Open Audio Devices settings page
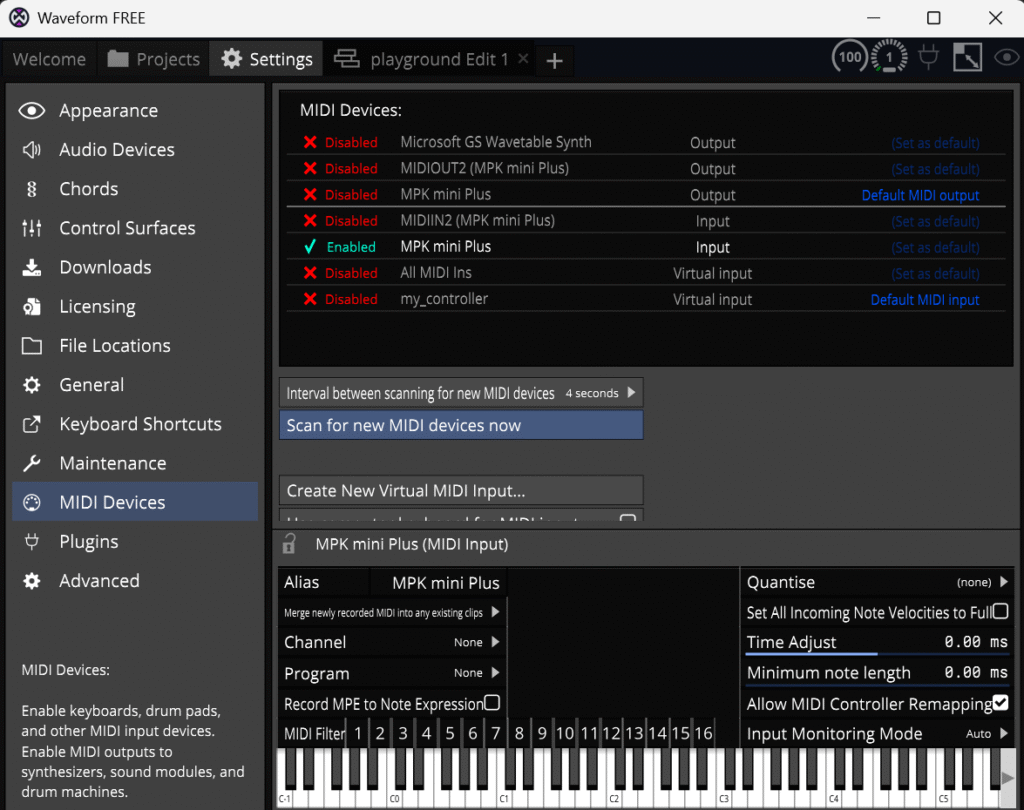The width and height of the screenshot is (1024, 810). 135,150
